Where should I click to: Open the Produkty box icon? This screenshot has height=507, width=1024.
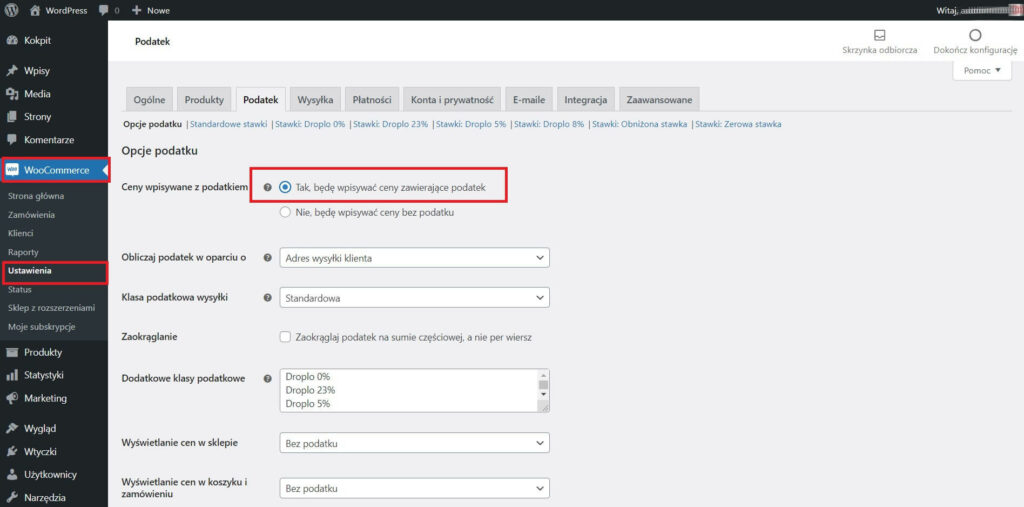11,352
